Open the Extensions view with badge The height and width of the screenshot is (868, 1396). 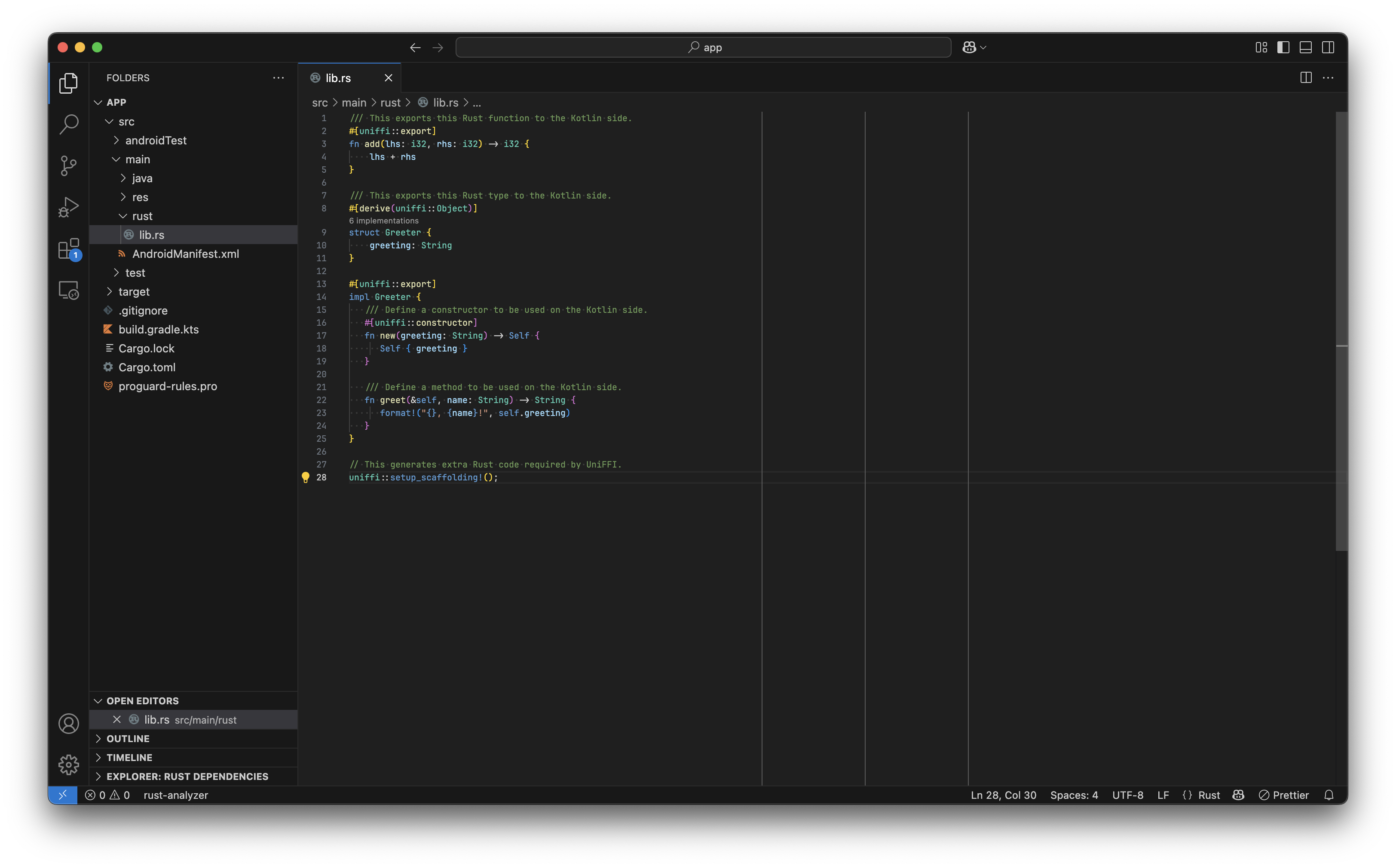pyautogui.click(x=69, y=249)
